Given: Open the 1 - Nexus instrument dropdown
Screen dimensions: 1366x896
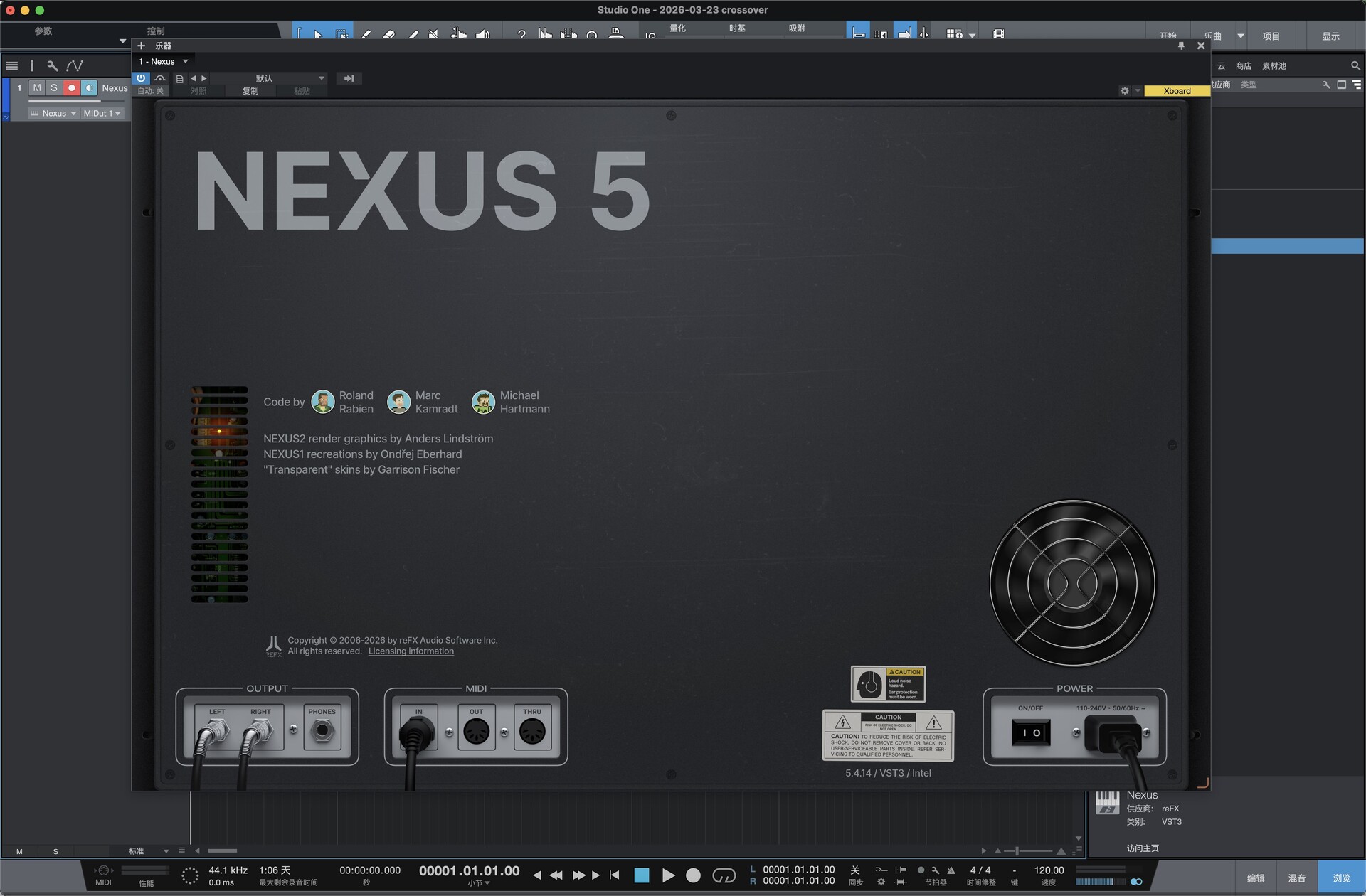Looking at the screenshot, I should click(164, 62).
